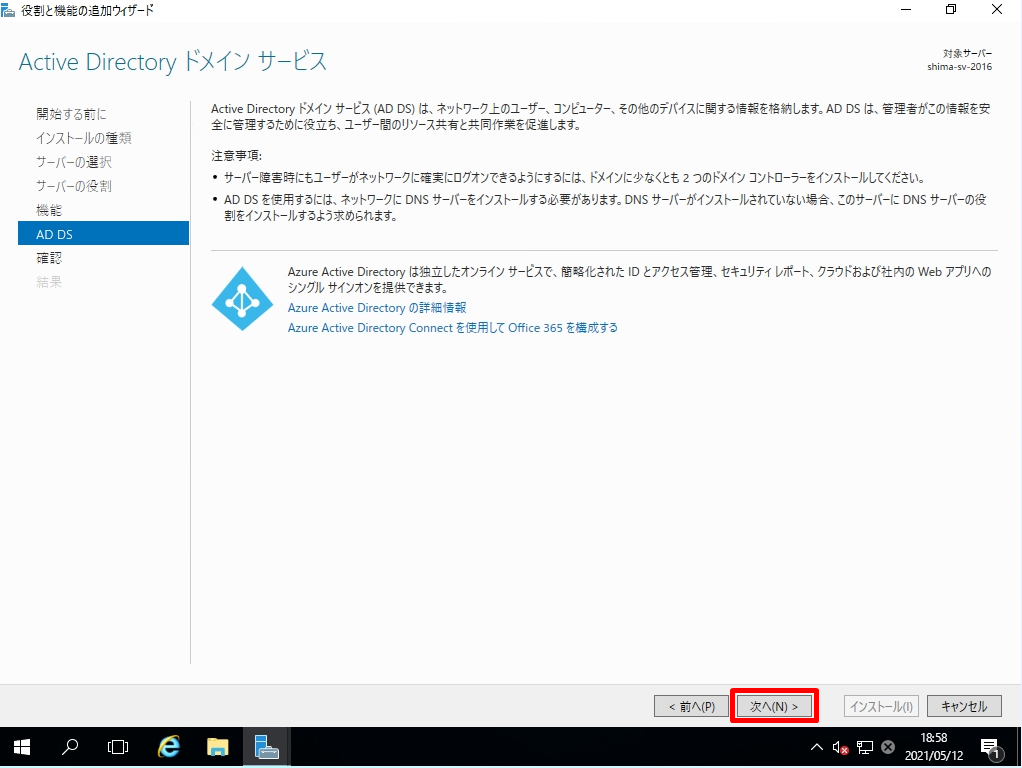Open taskbar search magnifier
The image size is (1022, 768).
pyautogui.click(x=70, y=747)
